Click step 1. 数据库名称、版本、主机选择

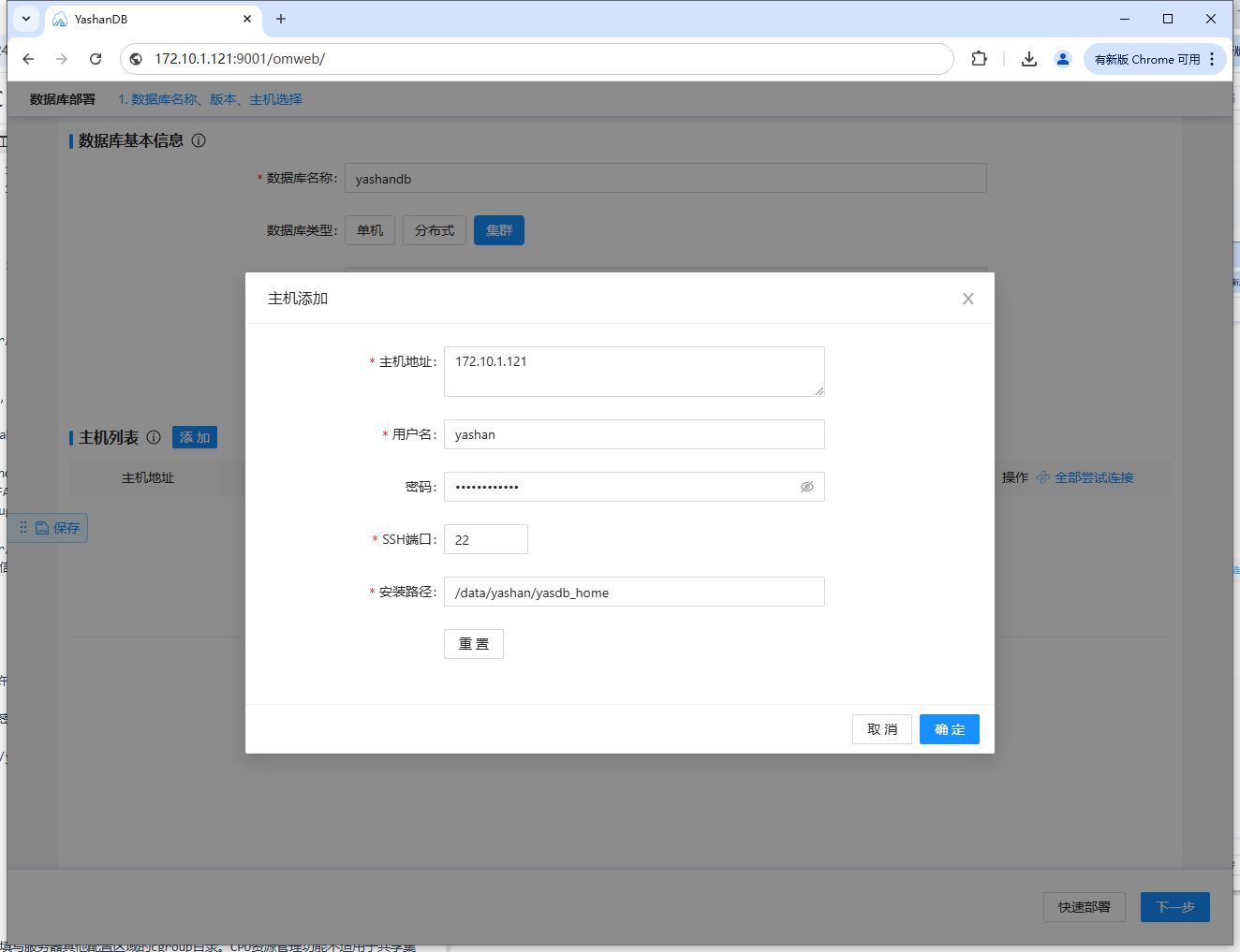pos(210,99)
